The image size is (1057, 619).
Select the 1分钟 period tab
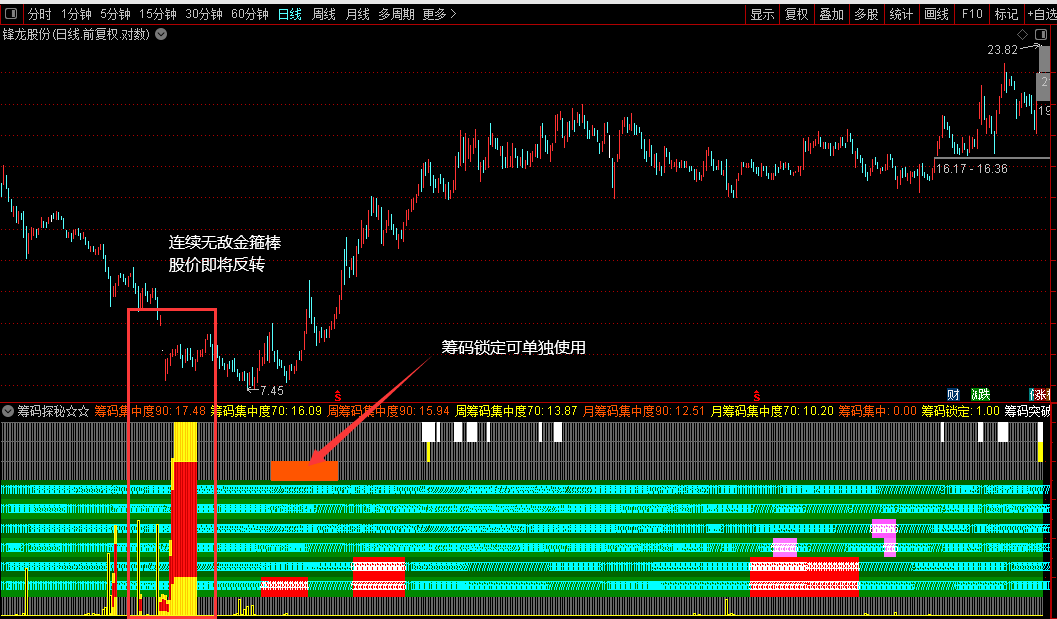point(76,14)
